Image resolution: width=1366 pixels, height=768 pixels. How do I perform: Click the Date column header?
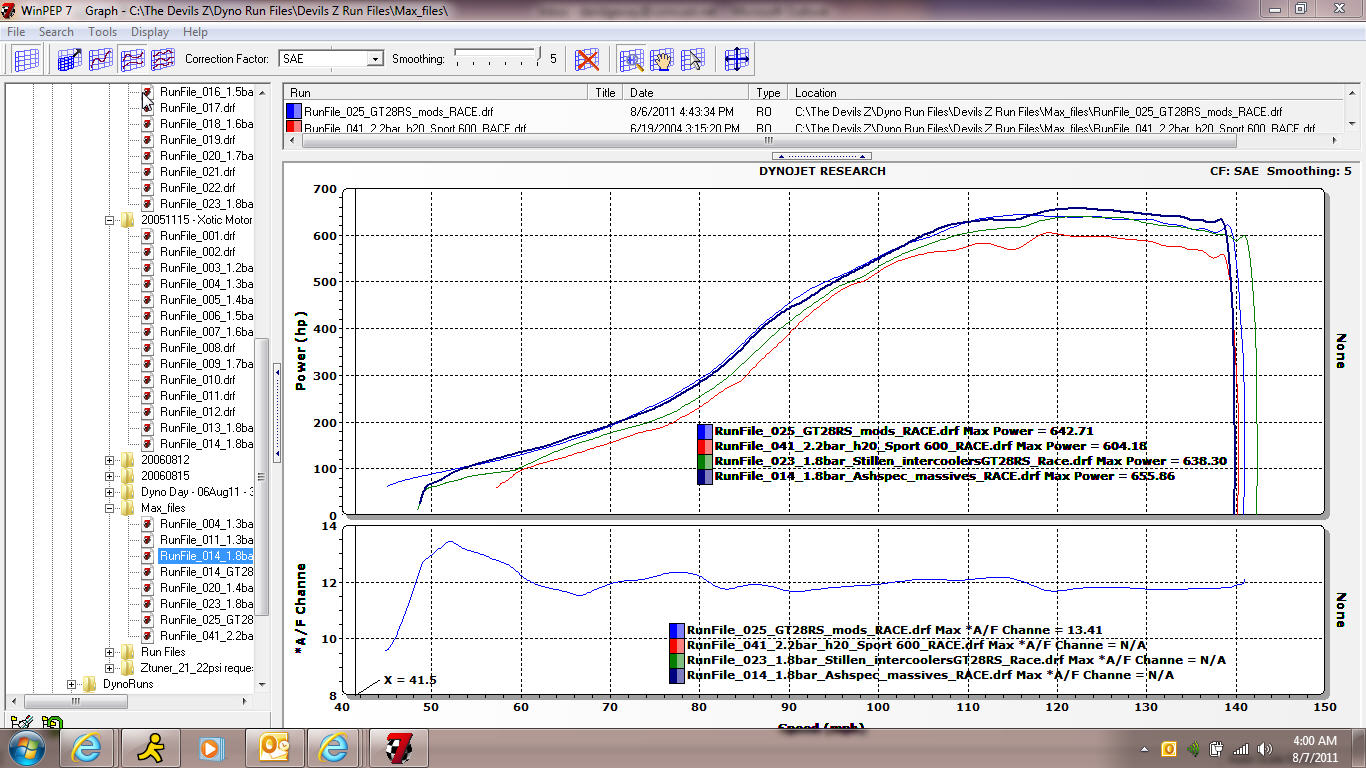(641, 93)
